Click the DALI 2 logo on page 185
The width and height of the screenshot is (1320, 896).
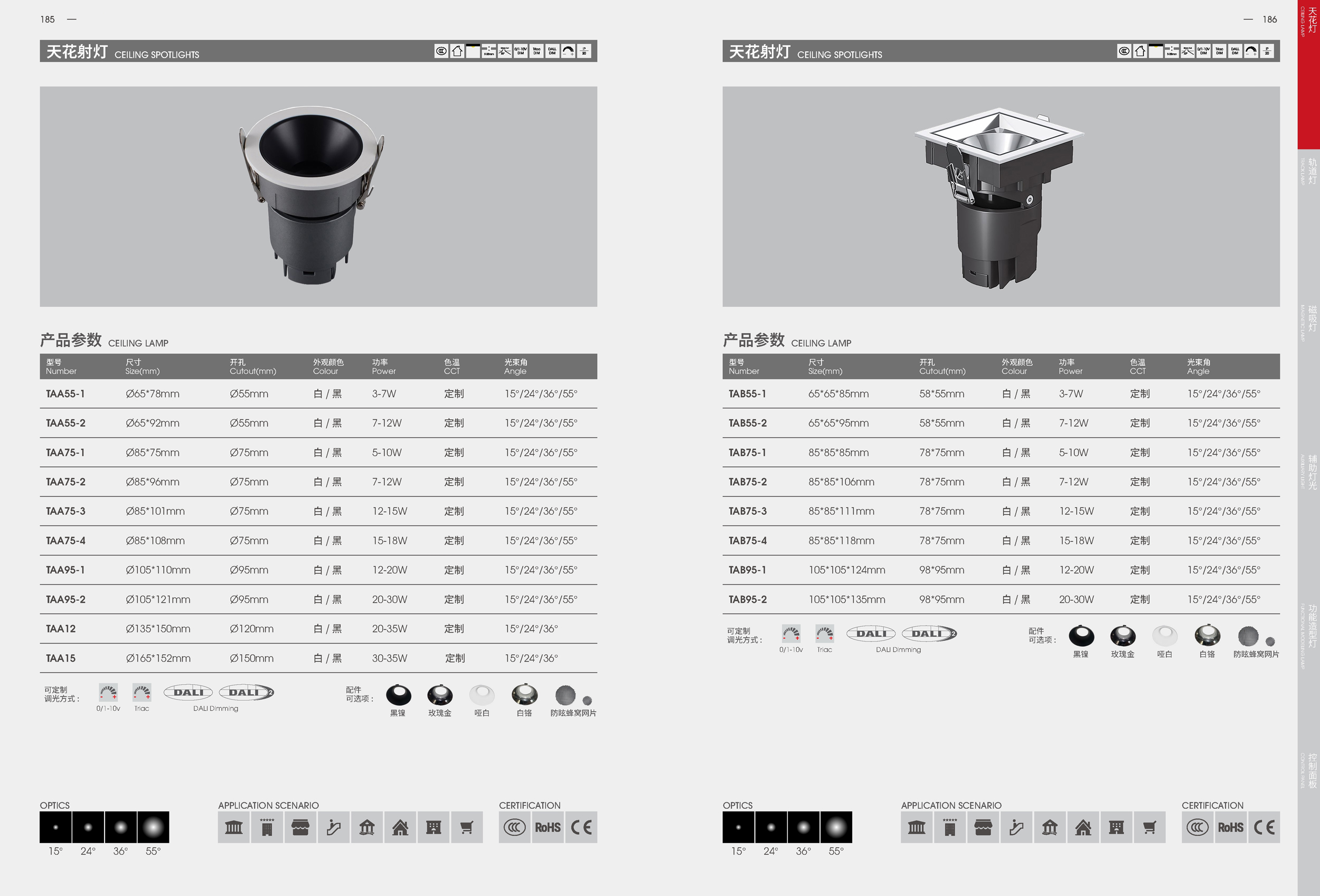247,692
